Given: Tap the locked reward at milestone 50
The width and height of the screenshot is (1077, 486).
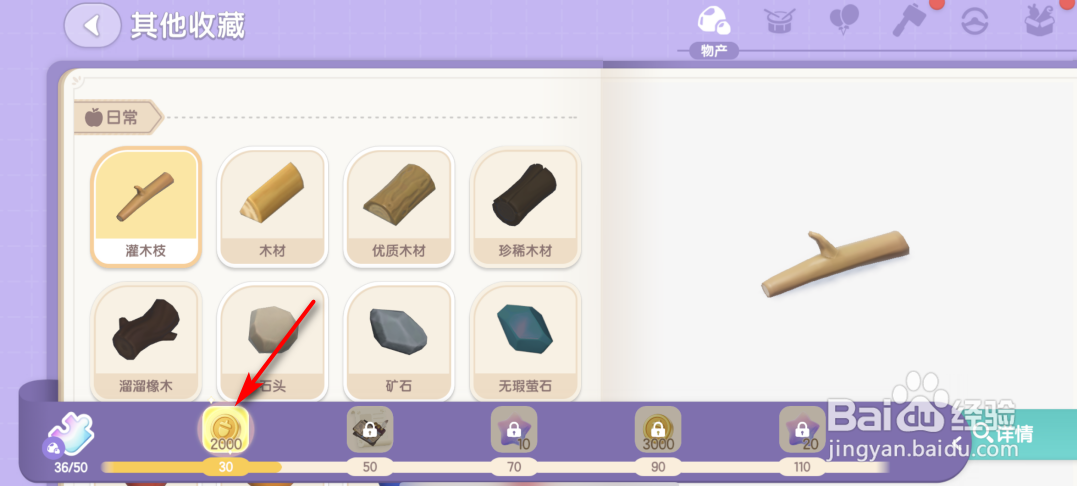Looking at the screenshot, I should (x=370, y=429).
